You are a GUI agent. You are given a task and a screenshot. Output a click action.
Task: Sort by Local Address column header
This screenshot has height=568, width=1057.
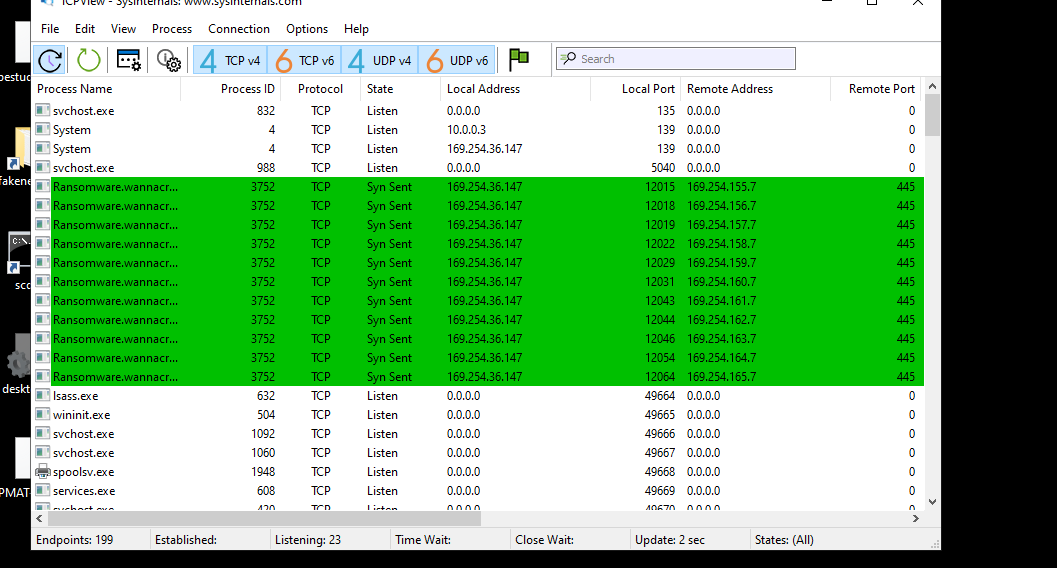click(516, 89)
